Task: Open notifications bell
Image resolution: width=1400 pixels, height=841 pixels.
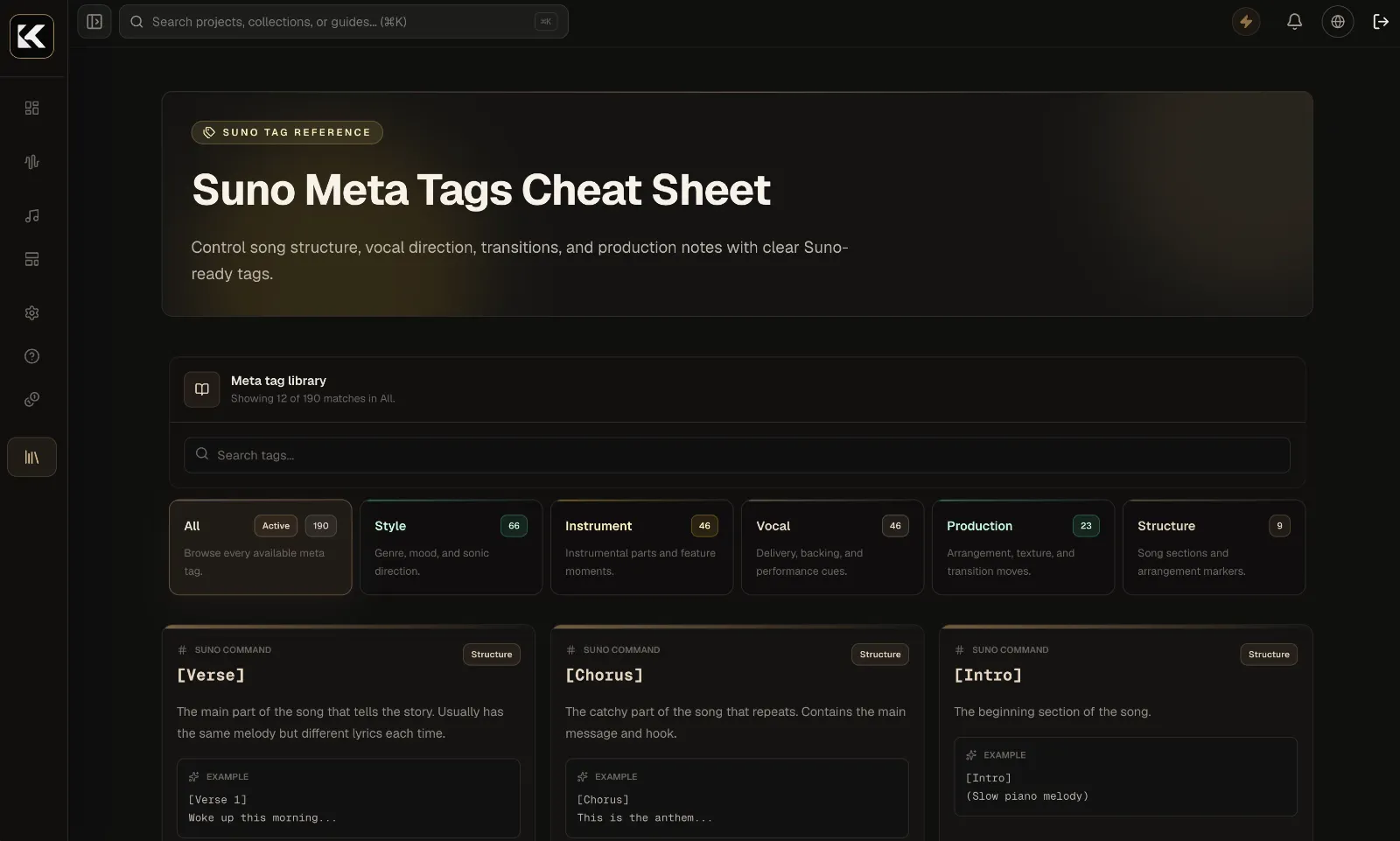Action: click(x=1294, y=22)
